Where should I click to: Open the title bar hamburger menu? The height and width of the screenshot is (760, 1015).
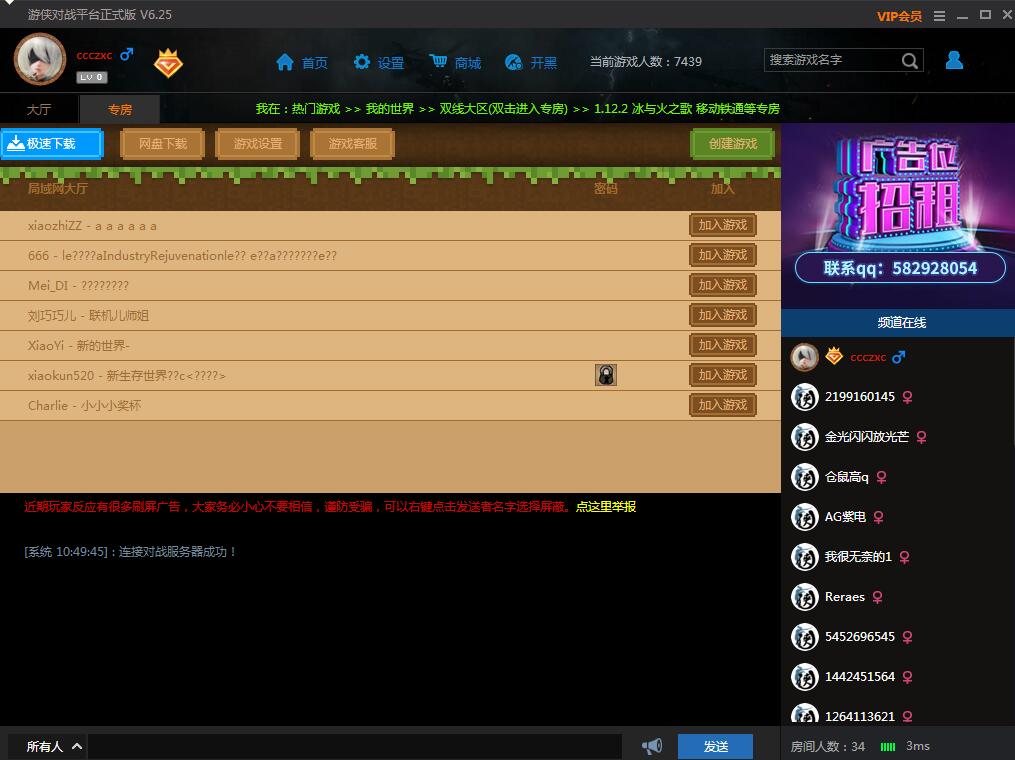[x=939, y=15]
